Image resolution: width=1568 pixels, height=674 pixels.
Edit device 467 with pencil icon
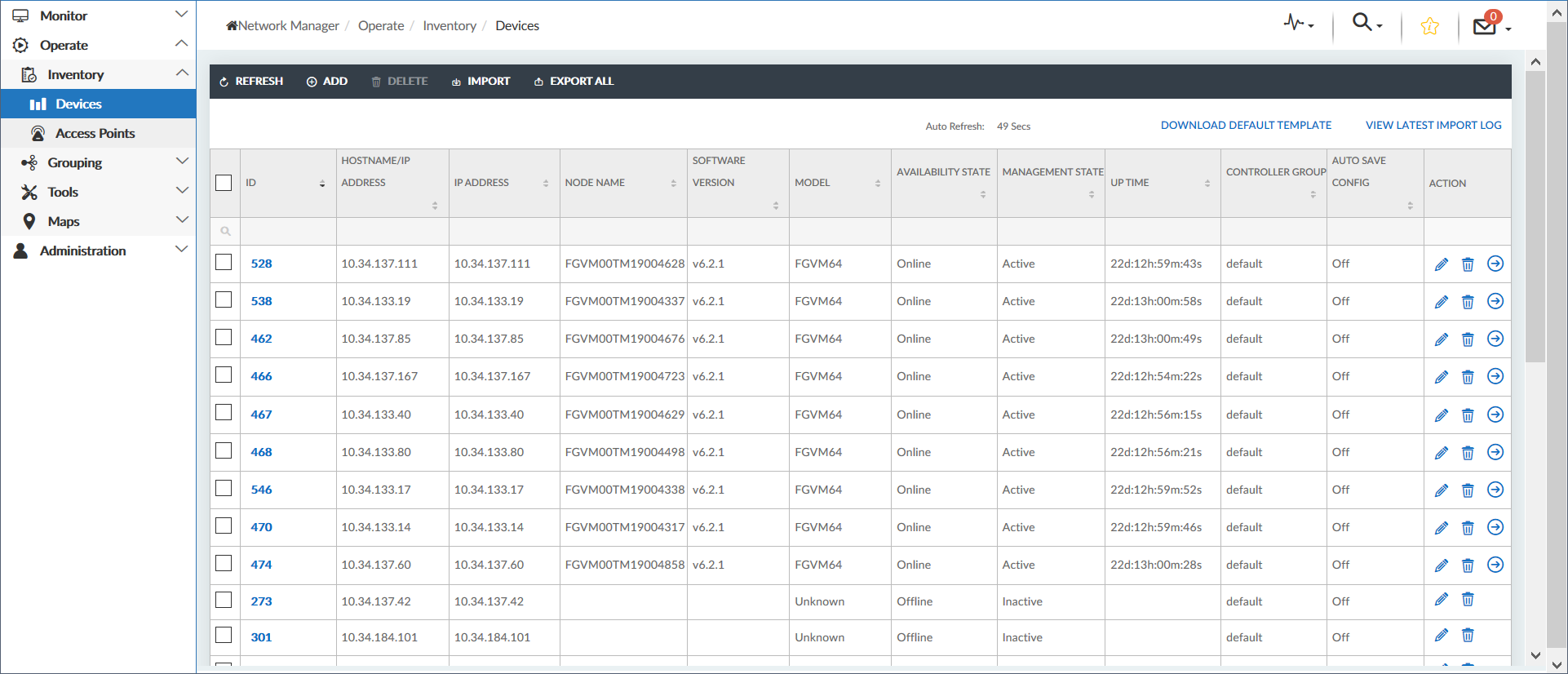tap(1442, 415)
